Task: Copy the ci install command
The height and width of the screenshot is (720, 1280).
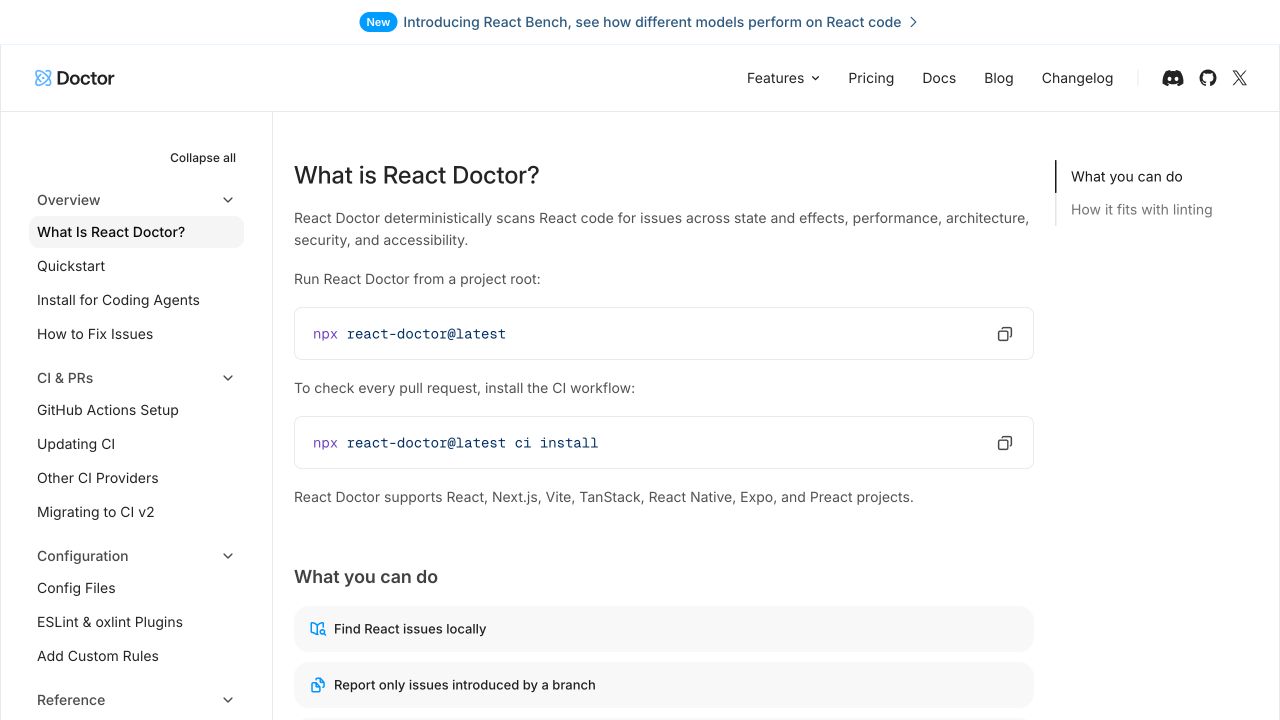Action: [x=1005, y=443]
